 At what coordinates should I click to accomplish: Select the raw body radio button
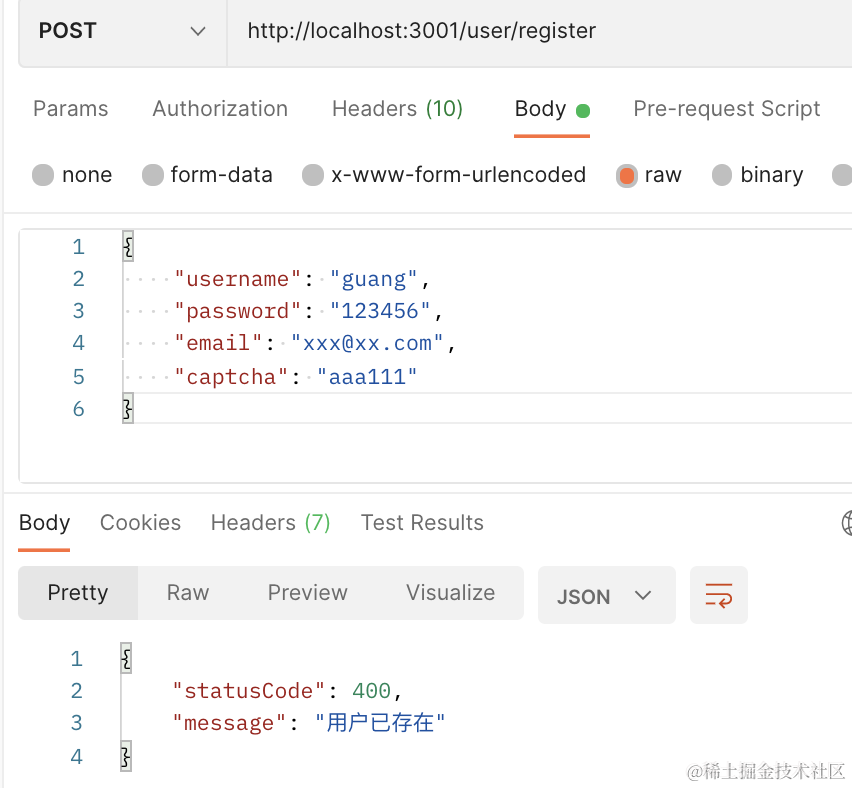627,175
